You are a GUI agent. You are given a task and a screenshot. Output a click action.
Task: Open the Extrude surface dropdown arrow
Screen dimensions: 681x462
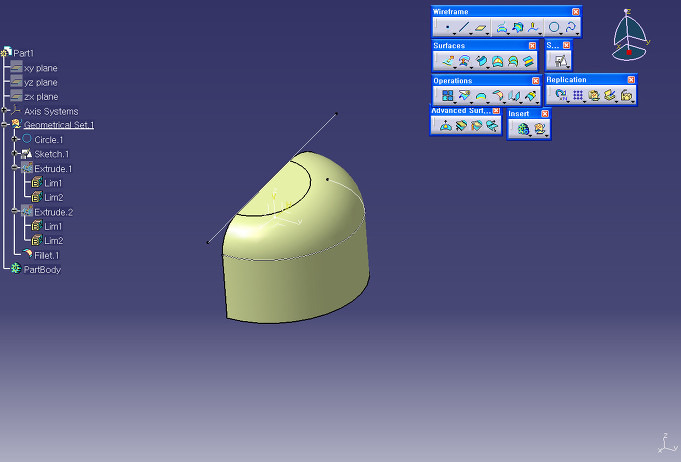pyautogui.click(x=455, y=68)
